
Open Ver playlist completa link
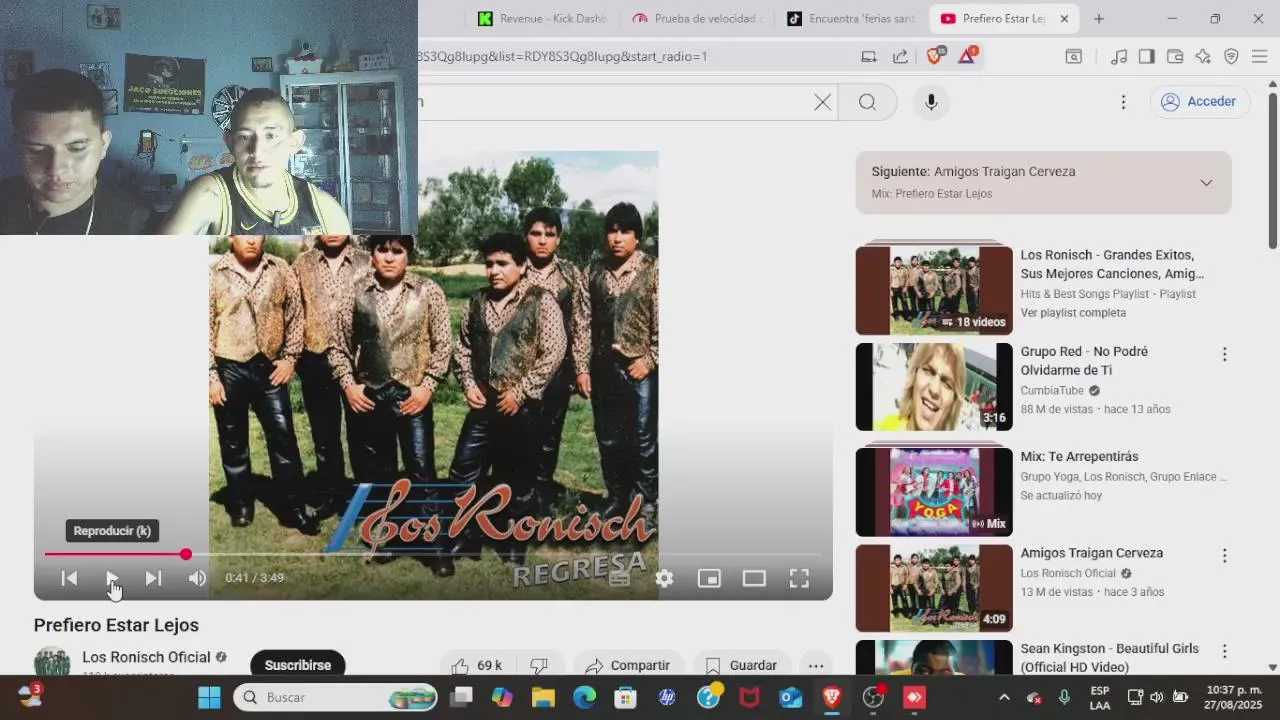(x=1073, y=313)
